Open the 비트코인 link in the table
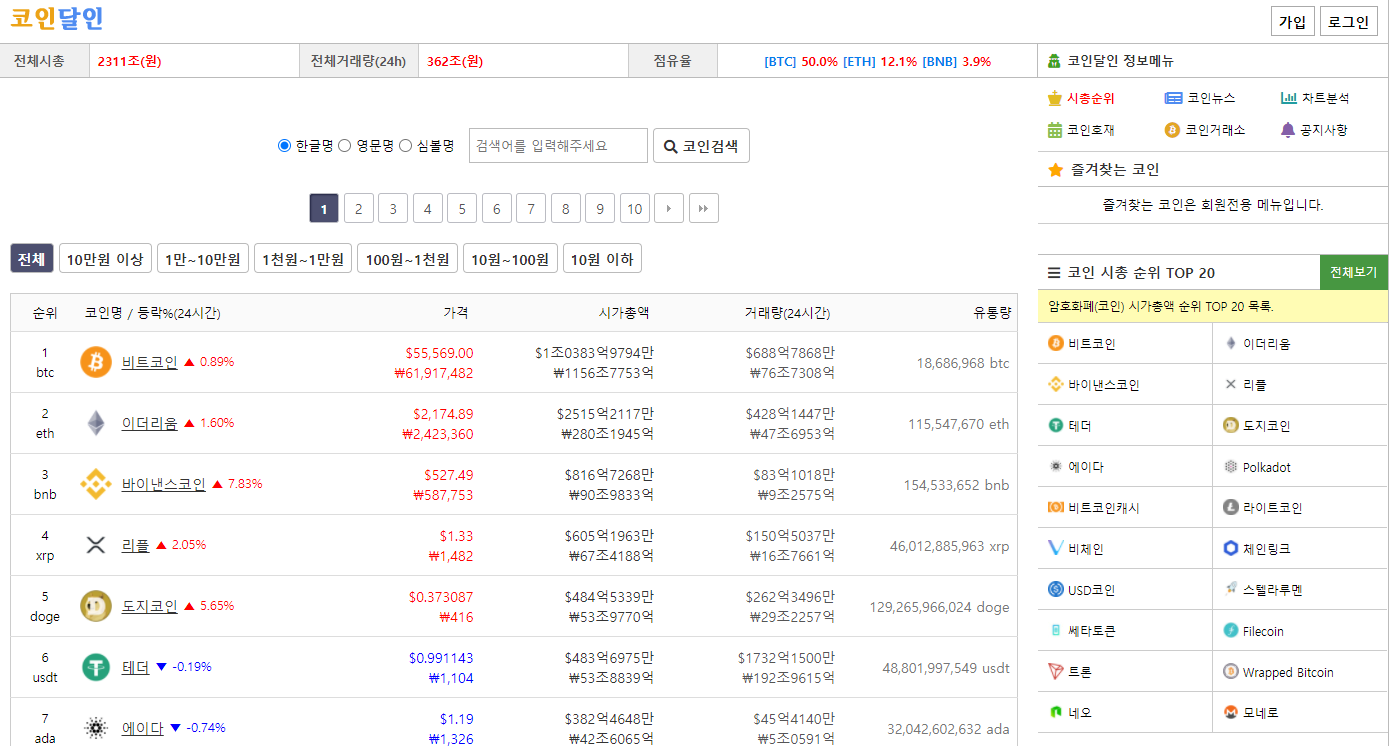 [x=150, y=362]
